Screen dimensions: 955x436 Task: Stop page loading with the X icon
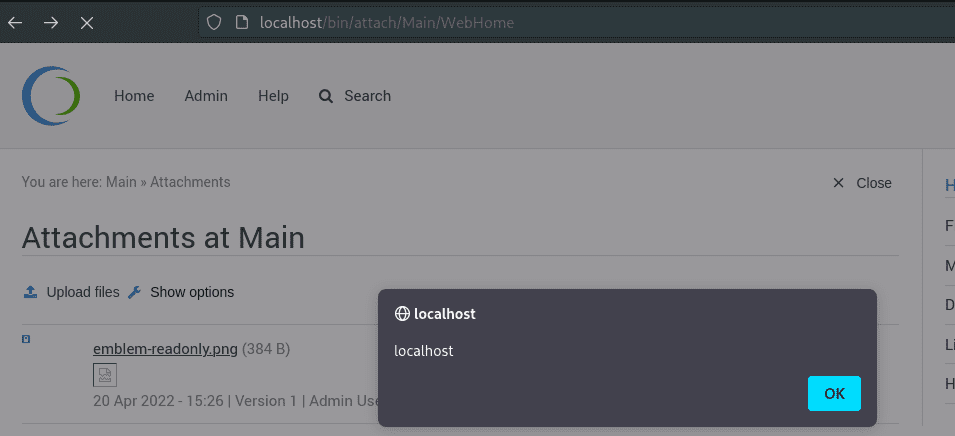click(87, 23)
